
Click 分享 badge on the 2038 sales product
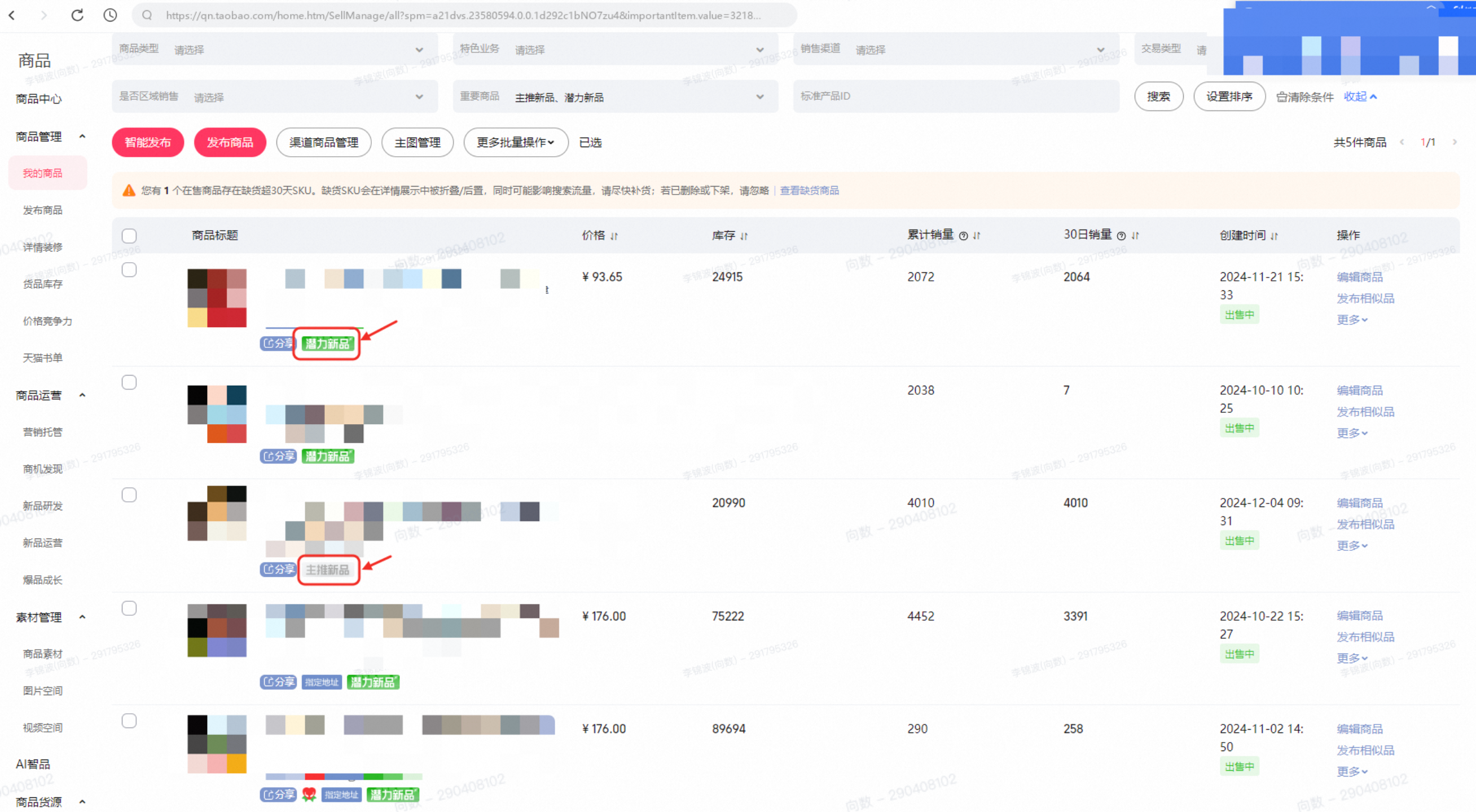(x=278, y=456)
